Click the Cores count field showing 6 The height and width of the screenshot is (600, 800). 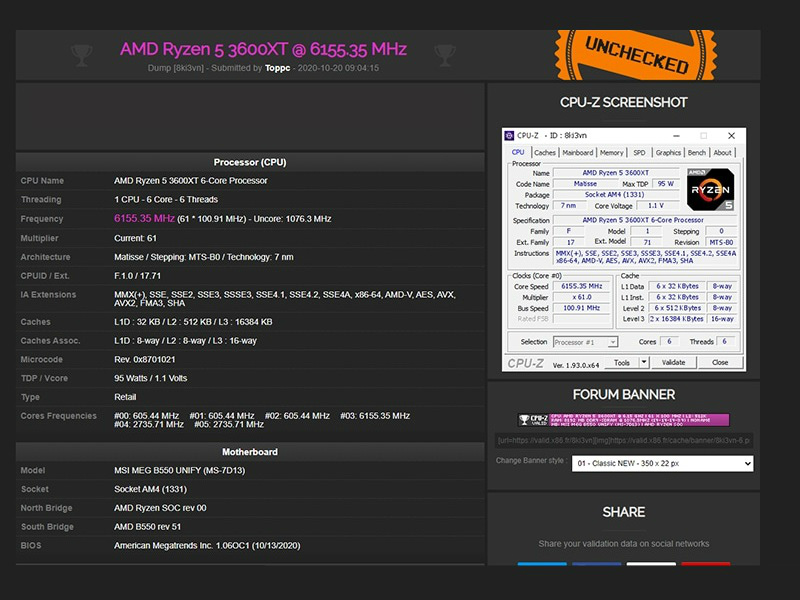tap(669, 341)
